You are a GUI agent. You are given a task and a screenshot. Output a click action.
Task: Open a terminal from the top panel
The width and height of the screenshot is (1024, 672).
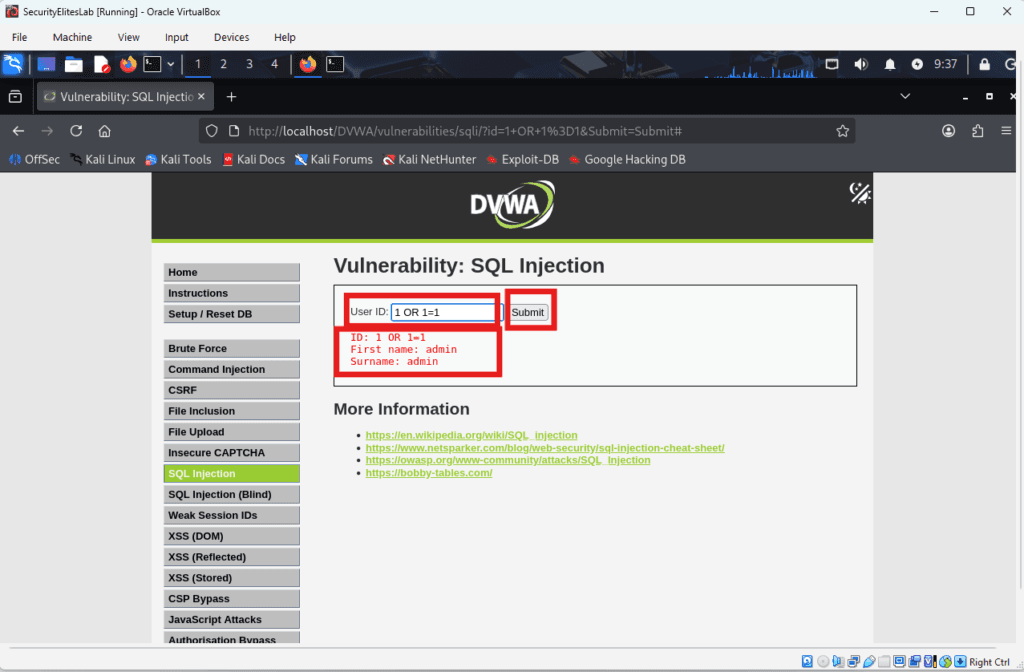click(151, 63)
